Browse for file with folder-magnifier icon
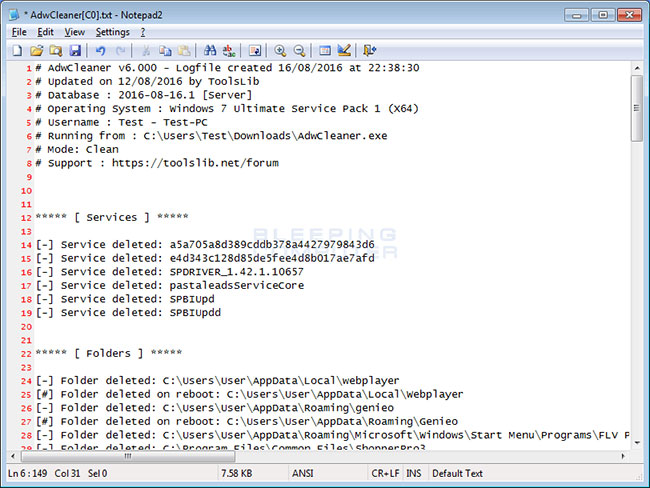650x488 pixels. [56, 51]
